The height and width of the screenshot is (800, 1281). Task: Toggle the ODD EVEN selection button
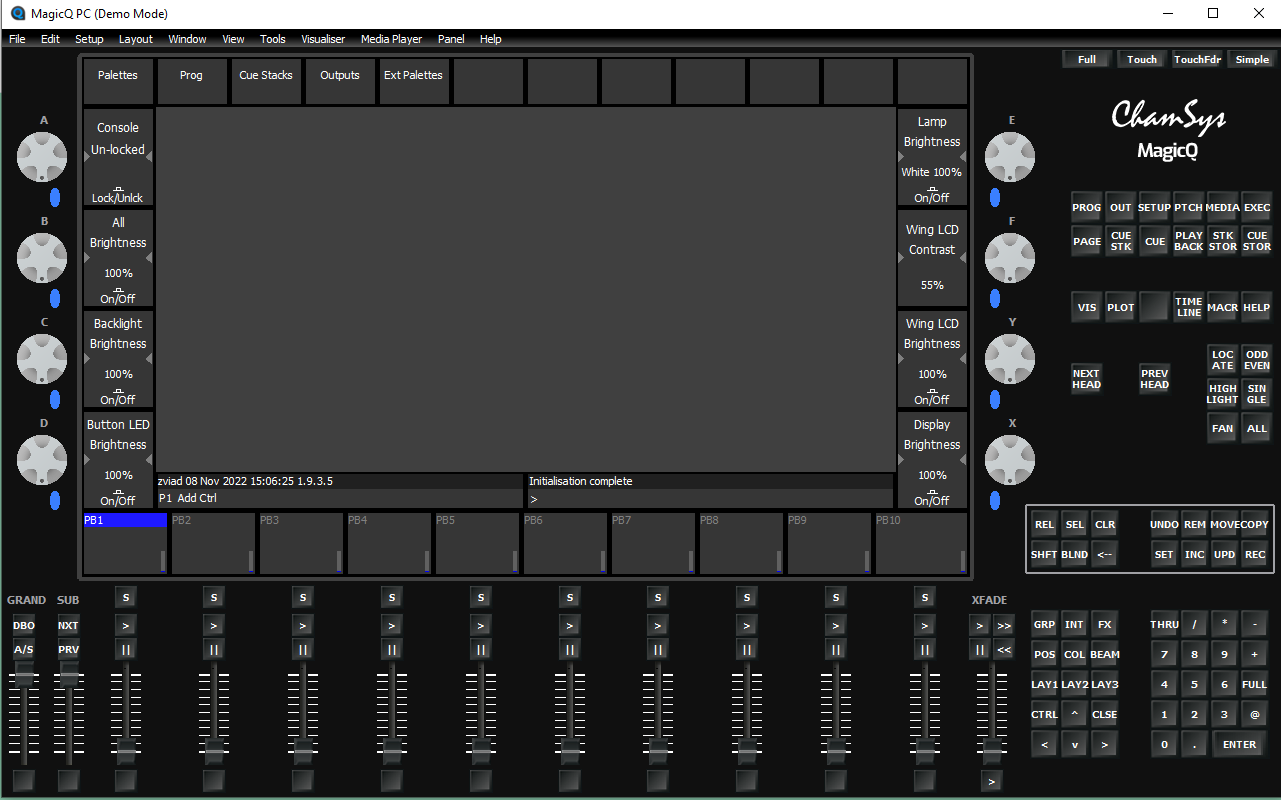pyautogui.click(x=1257, y=360)
